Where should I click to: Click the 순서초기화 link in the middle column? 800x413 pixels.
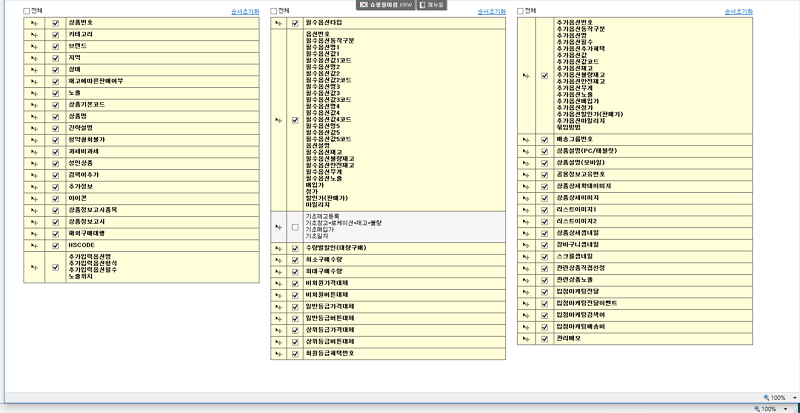[493, 11]
